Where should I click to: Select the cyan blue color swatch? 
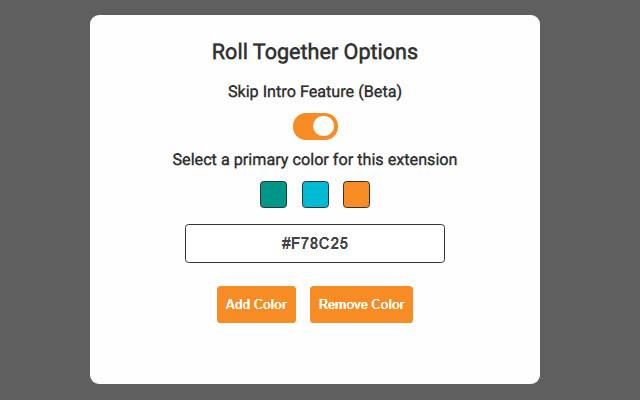click(x=315, y=194)
